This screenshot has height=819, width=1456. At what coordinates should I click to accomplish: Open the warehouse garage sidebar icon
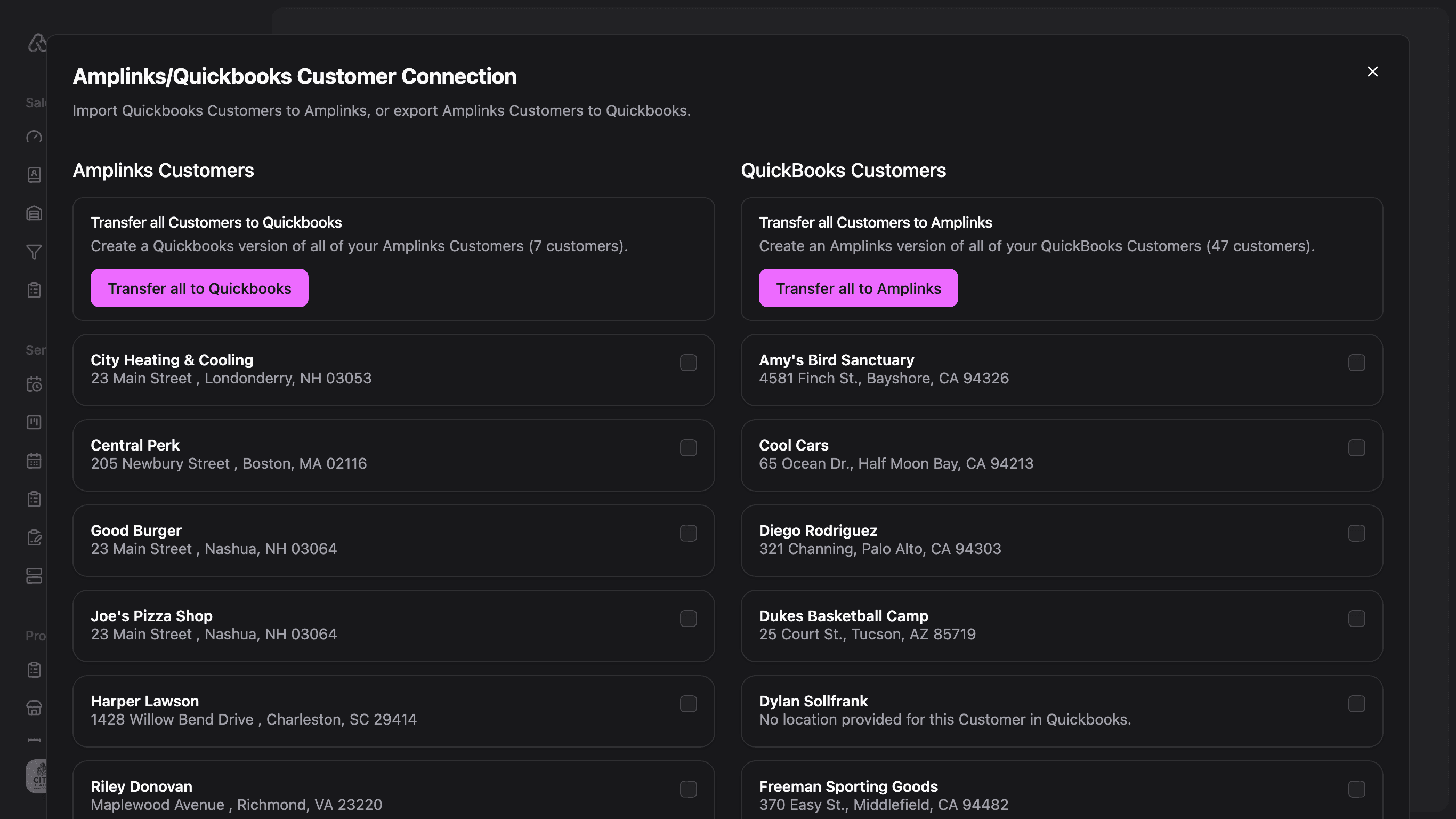pyautogui.click(x=34, y=213)
